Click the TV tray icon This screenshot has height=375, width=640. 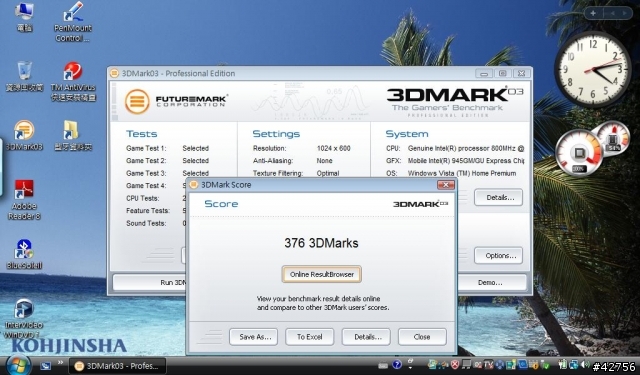[489, 364]
